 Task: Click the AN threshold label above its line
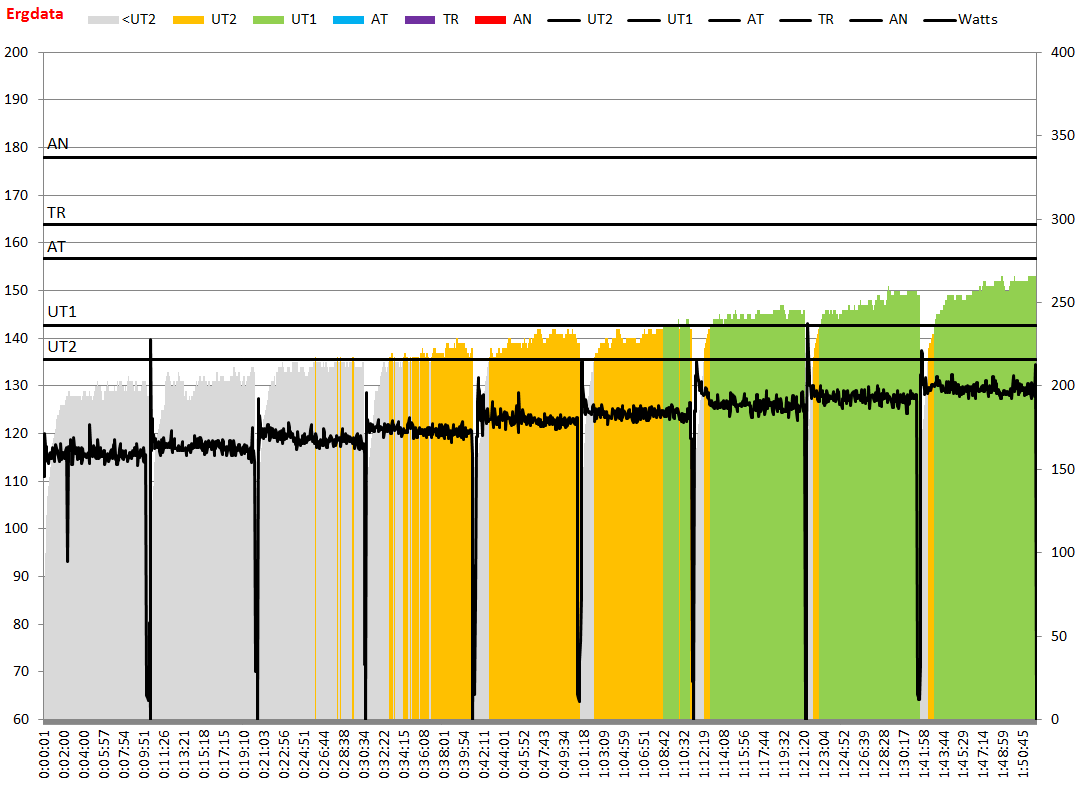coord(58,144)
